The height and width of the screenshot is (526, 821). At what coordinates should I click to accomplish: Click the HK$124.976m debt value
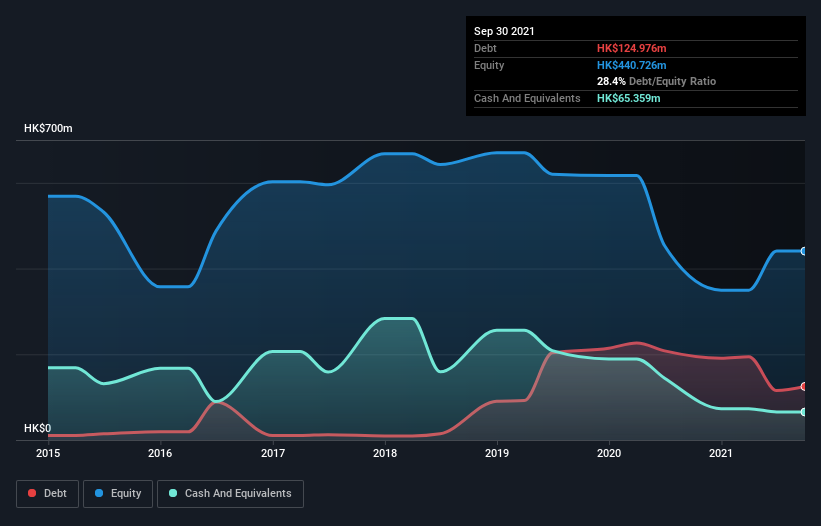pyautogui.click(x=631, y=48)
